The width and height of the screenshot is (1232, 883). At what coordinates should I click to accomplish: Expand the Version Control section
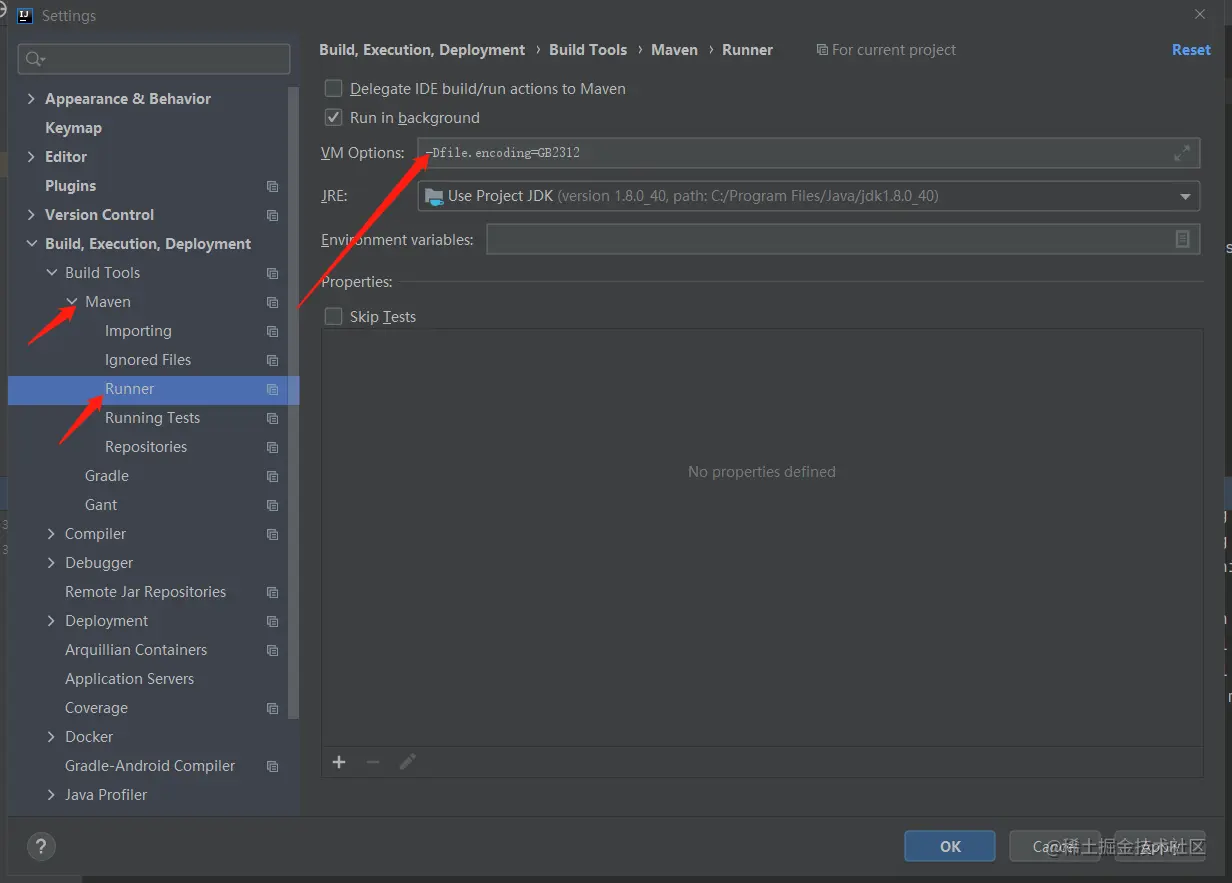pyautogui.click(x=32, y=215)
